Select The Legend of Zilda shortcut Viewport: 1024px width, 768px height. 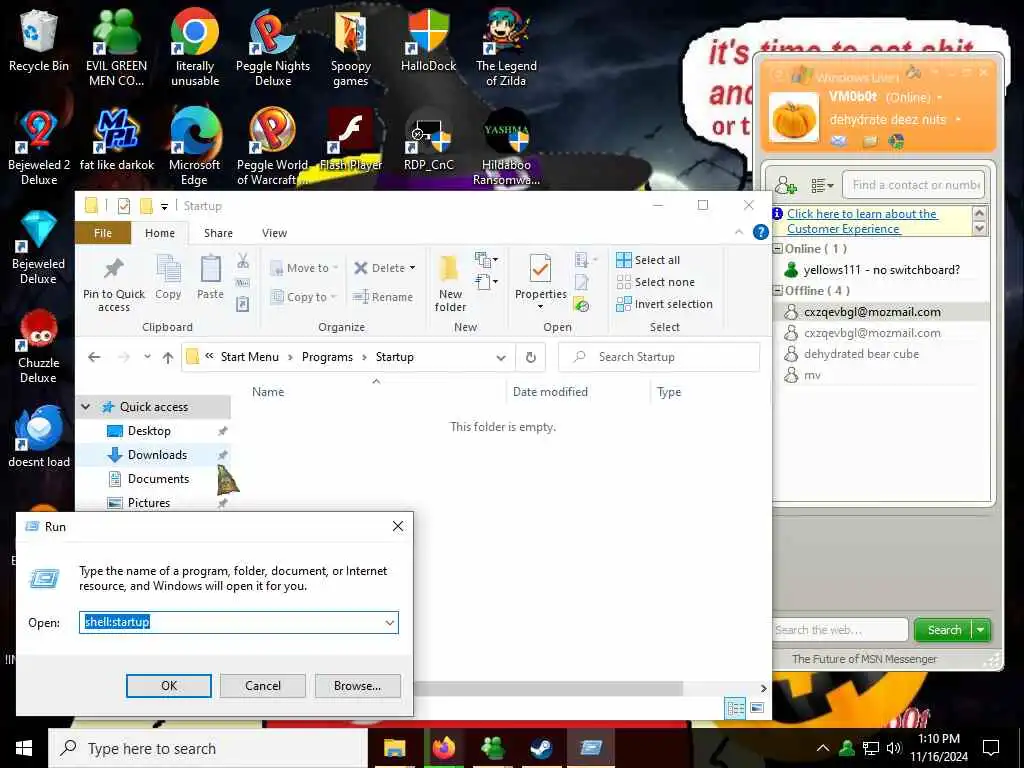506,48
